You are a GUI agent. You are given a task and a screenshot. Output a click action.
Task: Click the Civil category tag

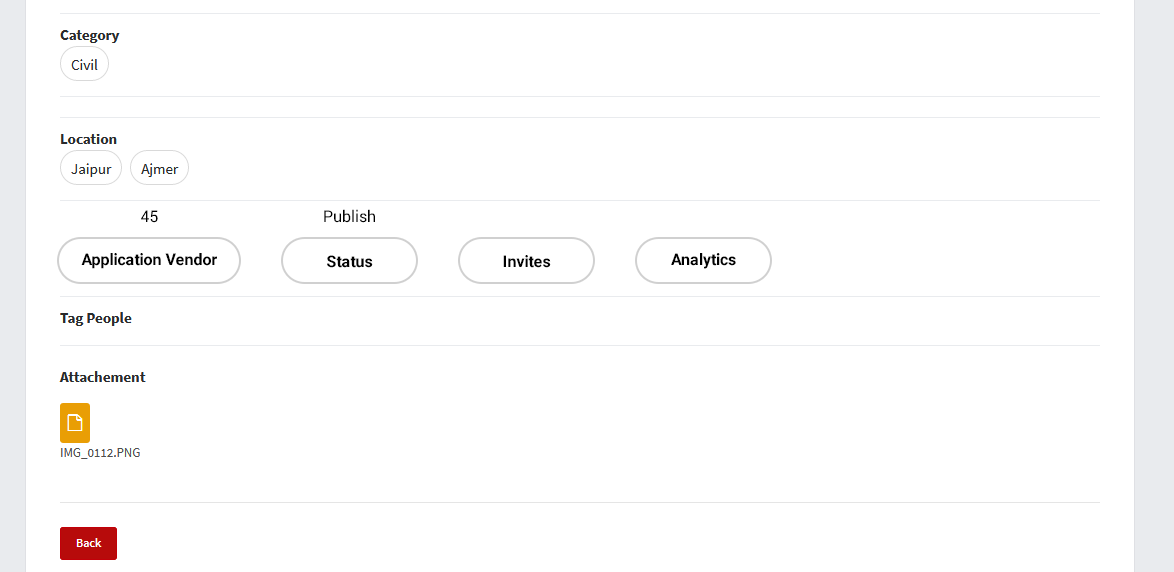[84, 65]
